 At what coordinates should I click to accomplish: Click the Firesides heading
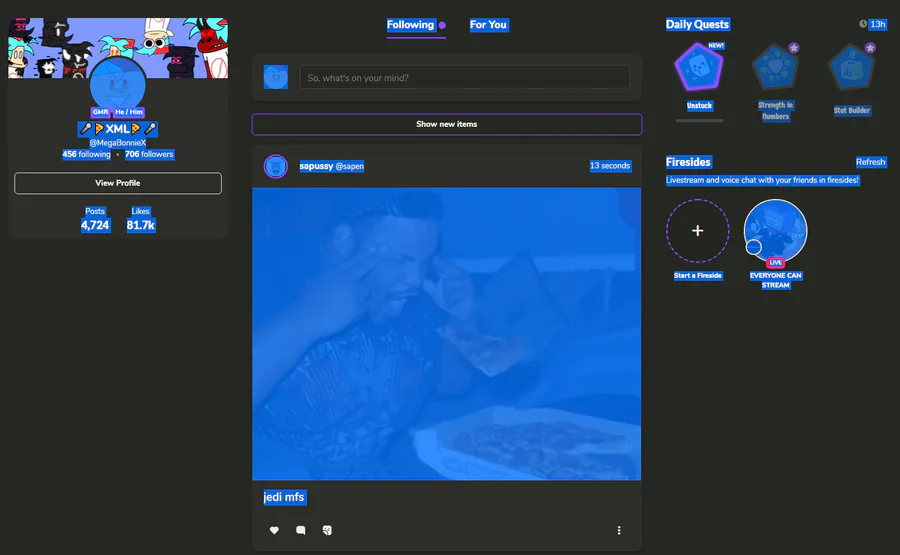point(688,162)
